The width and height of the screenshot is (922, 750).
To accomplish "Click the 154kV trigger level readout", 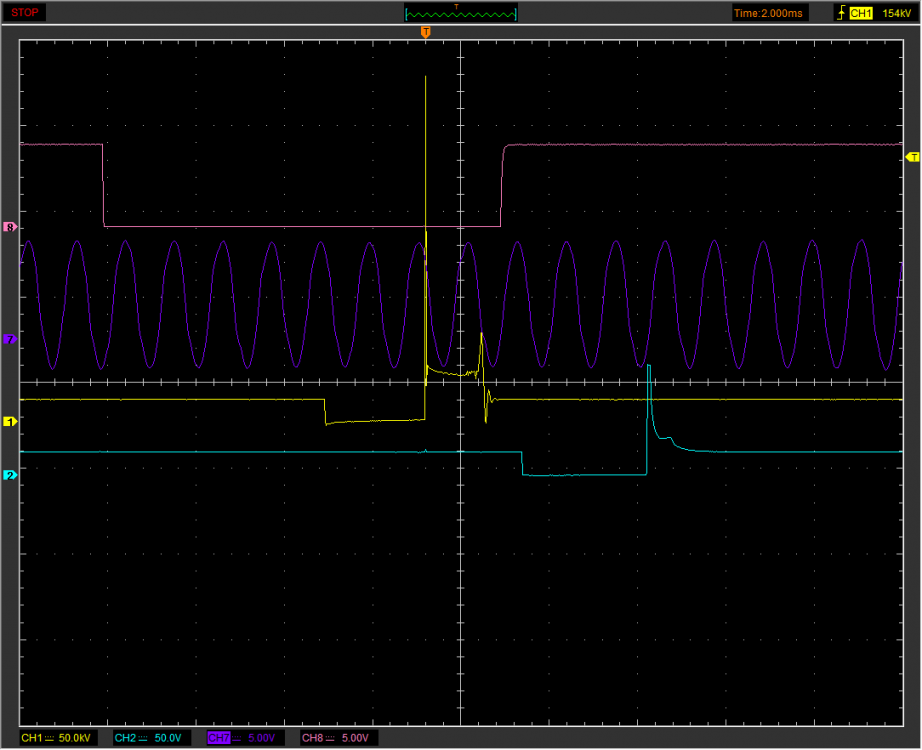I will [896, 13].
